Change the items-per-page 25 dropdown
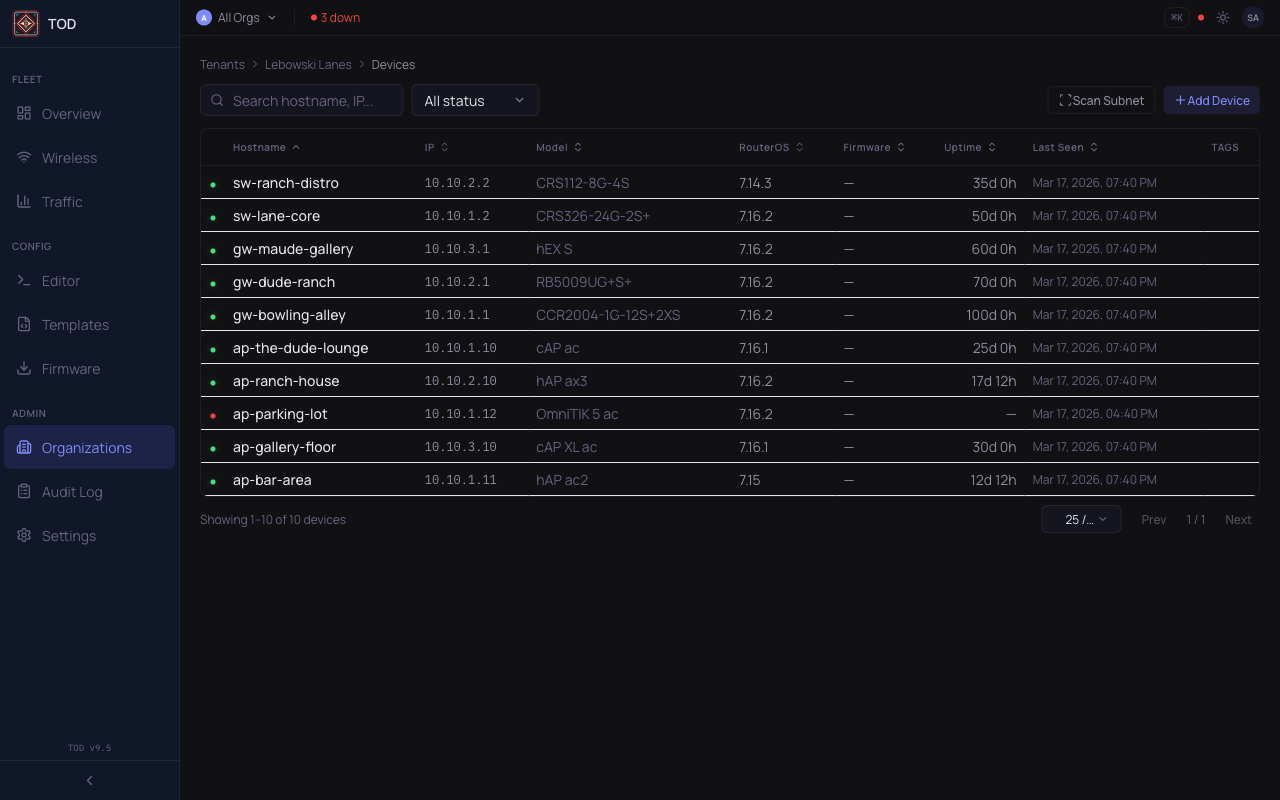The image size is (1280, 800). [x=1081, y=519]
